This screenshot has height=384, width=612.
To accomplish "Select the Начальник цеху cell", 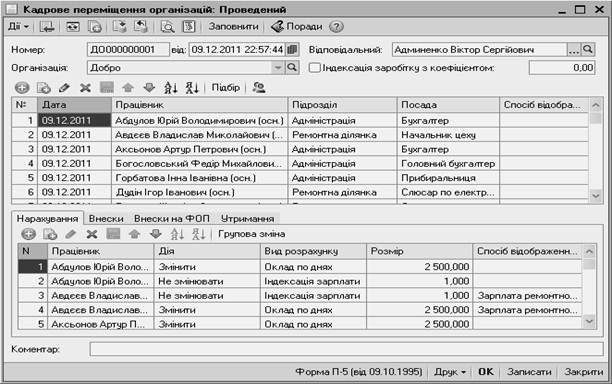I will pyautogui.click(x=448, y=135).
